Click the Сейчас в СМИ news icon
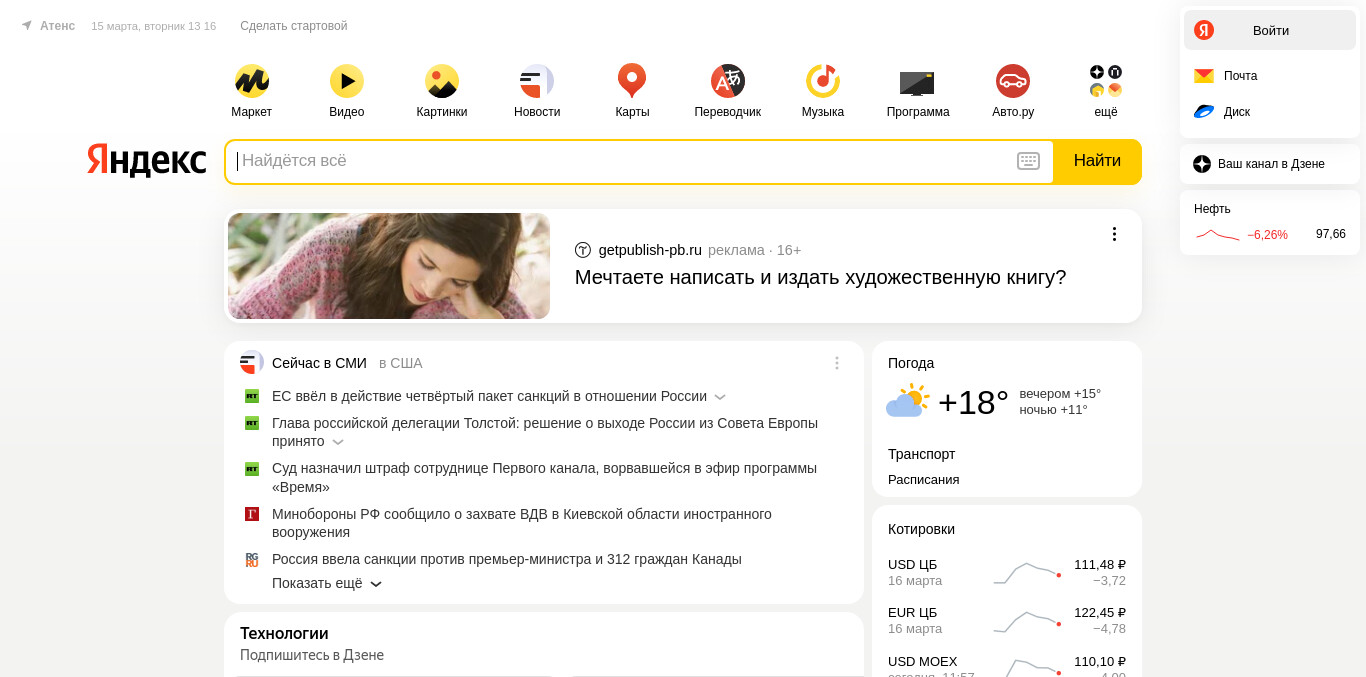Image resolution: width=1366 pixels, height=677 pixels. [x=252, y=362]
